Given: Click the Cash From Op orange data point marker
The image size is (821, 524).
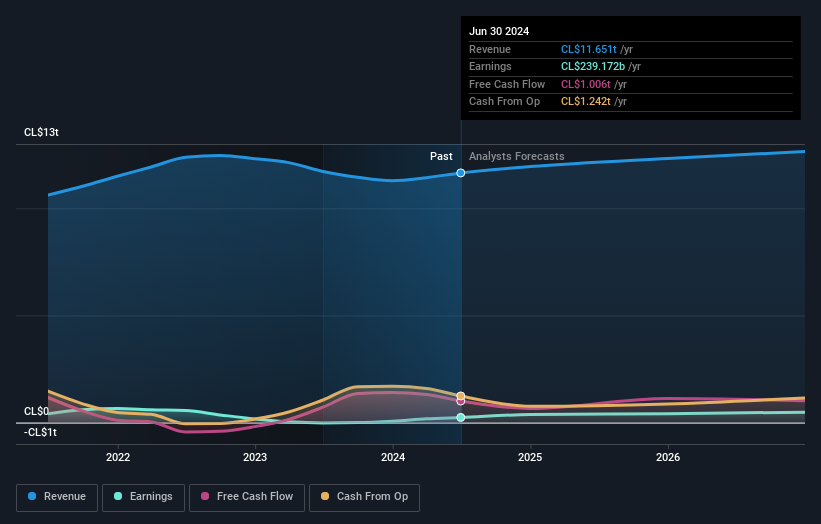Looking at the screenshot, I should click(461, 396).
